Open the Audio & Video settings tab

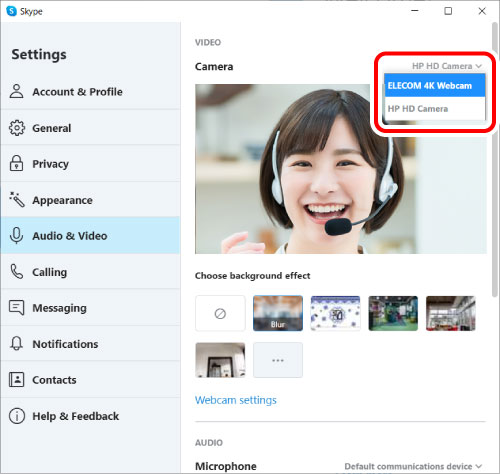[90, 235]
